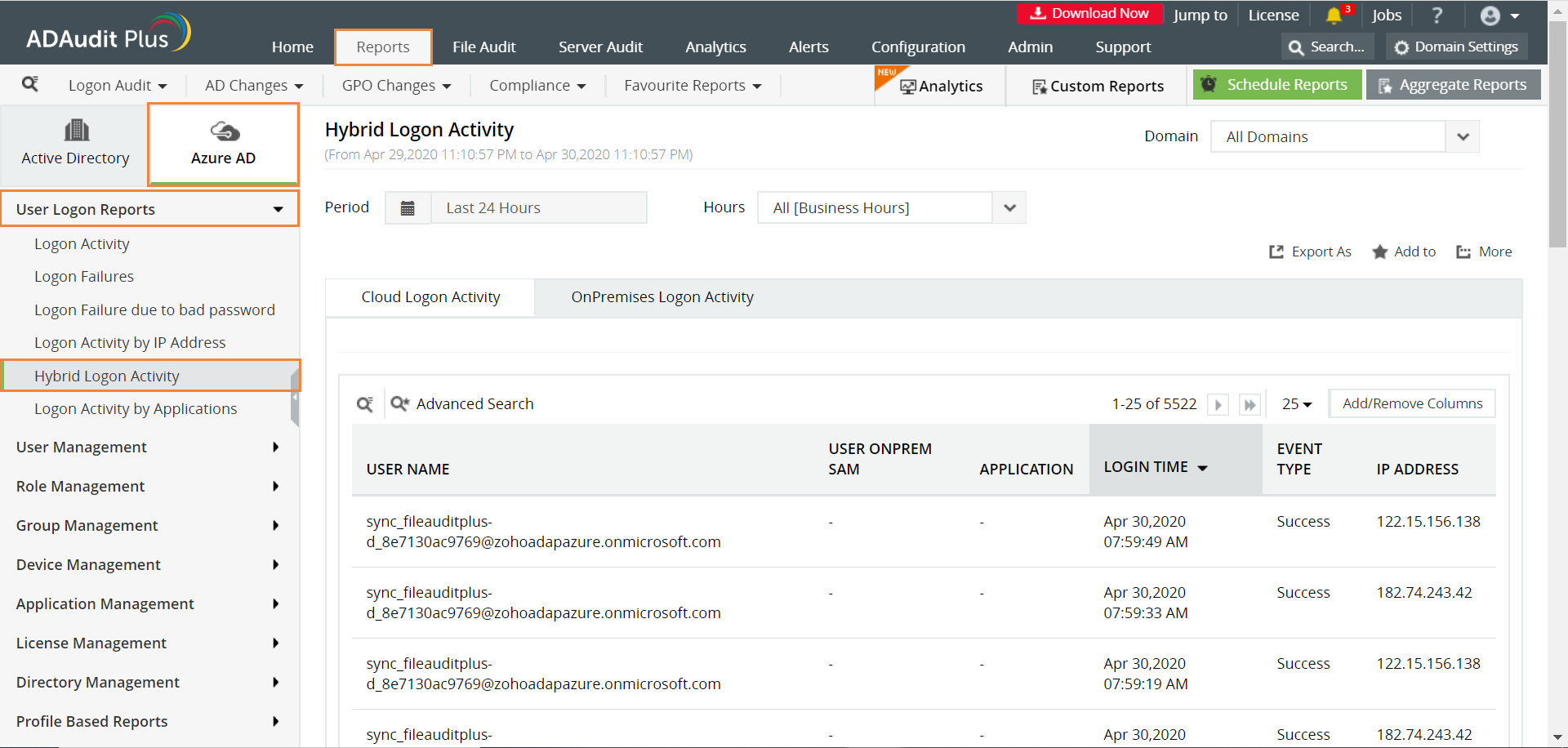Image resolution: width=1568 pixels, height=748 pixels.
Task: Expand the Directory Management section
Action: (x=150, y=683)
